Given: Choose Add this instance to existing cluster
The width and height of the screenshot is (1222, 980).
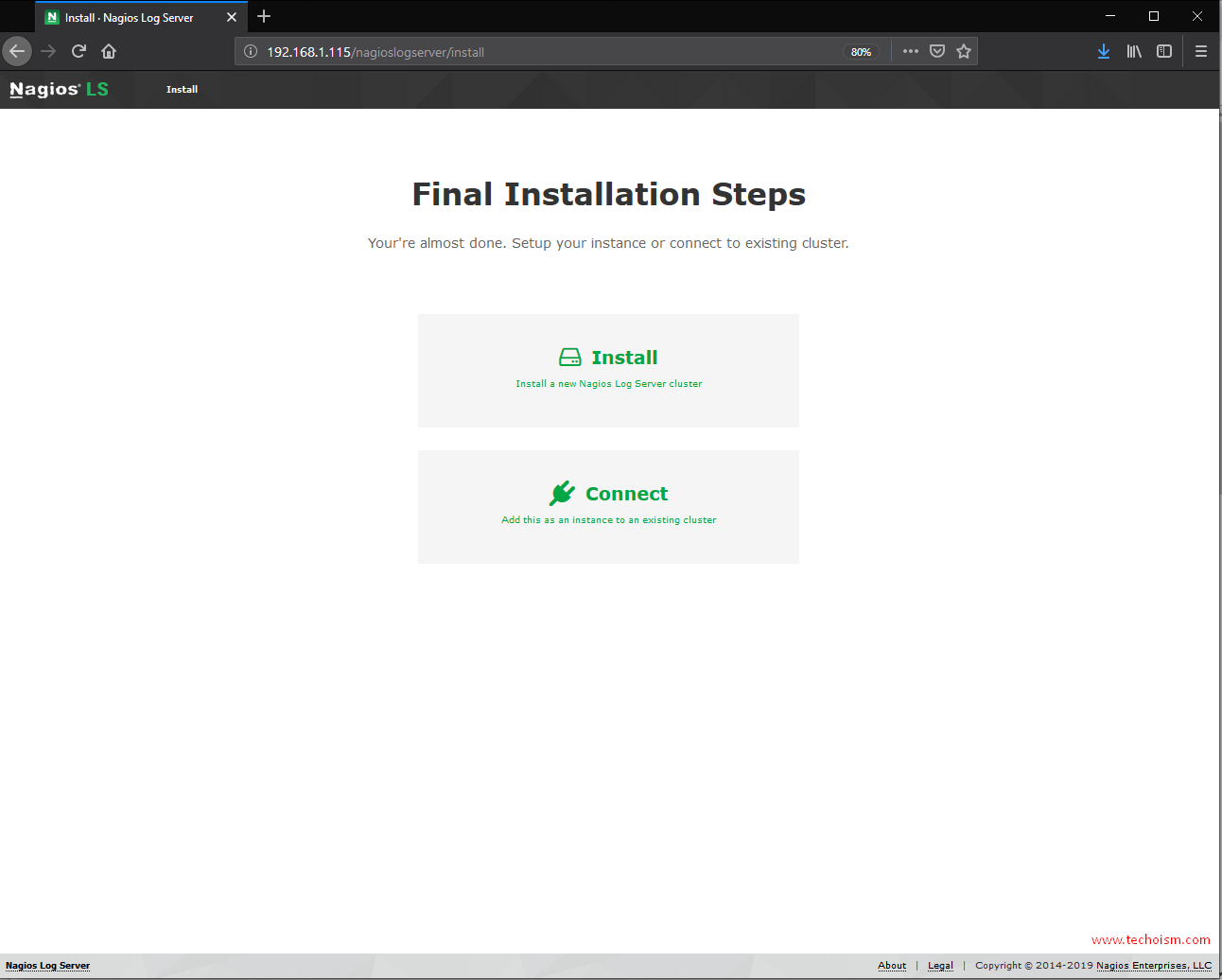Looking at the screenshot, I should click(x=608, y=507).
